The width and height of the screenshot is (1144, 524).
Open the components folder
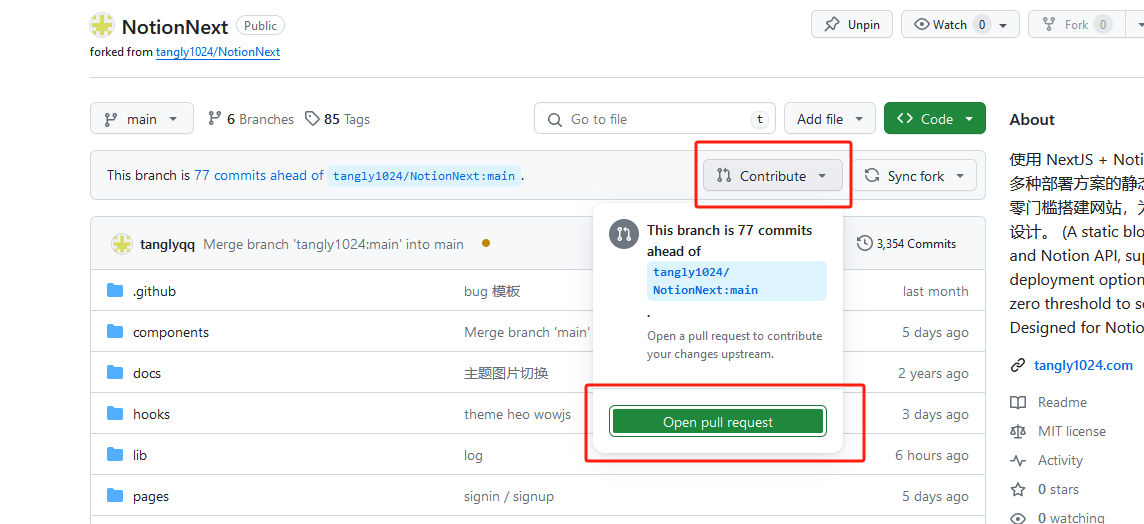click(171, 332)
